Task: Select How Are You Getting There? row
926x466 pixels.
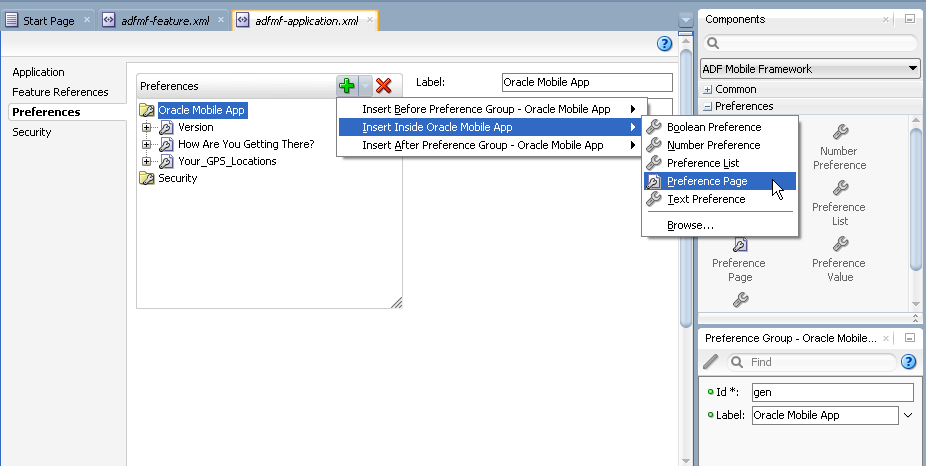Action: point(246,145)
